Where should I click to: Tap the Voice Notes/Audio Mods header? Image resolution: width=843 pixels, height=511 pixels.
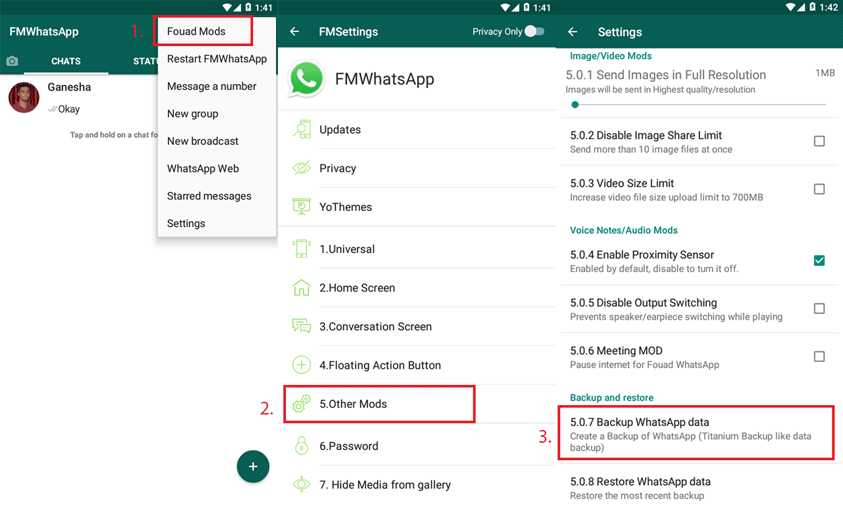coord(624,230)
